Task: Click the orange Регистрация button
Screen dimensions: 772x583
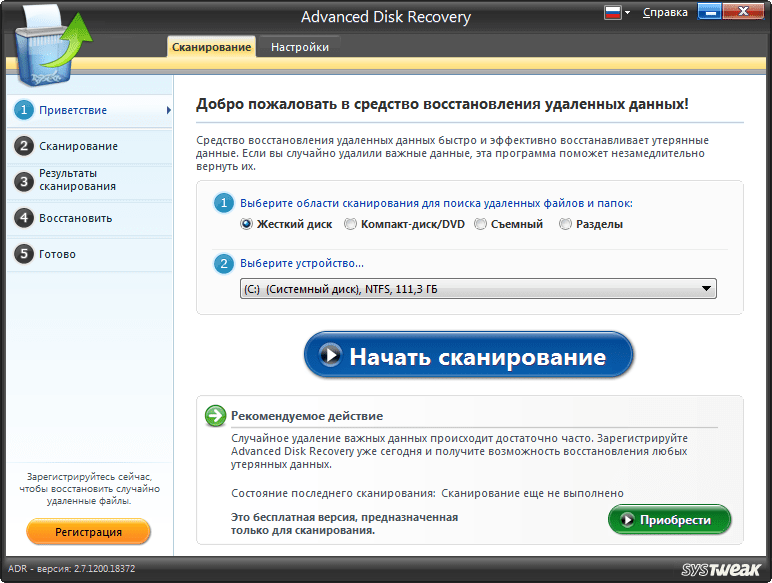Action: tap(88, 532)
